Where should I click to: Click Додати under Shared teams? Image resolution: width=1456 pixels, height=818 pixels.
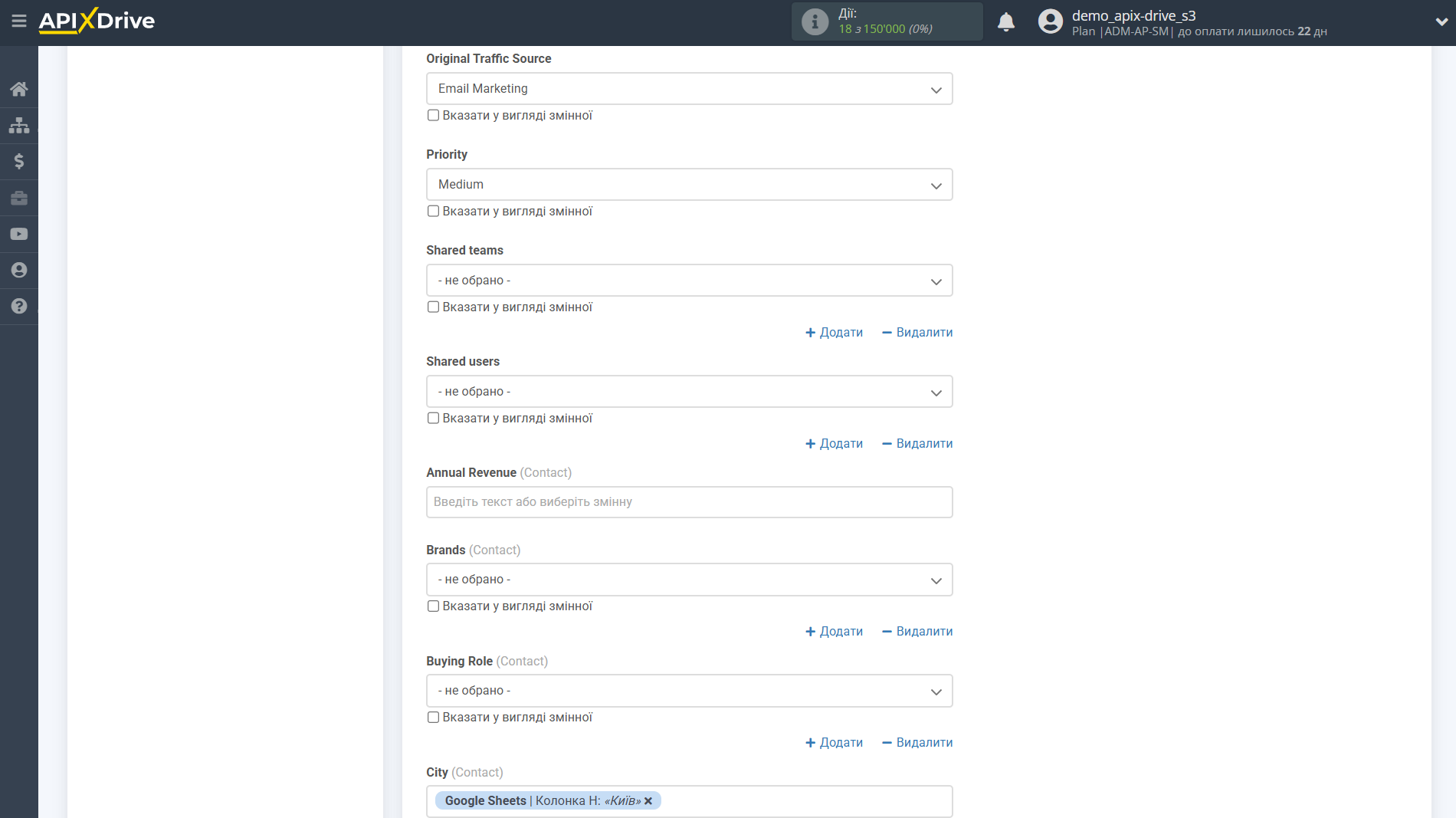point(834,333)
